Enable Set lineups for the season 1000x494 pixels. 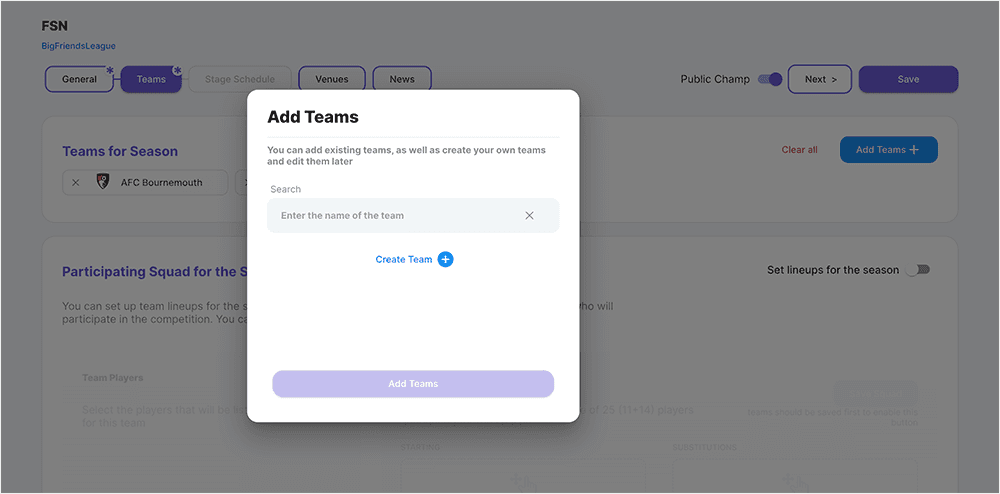pyautogui.click(x=917, y=270)
